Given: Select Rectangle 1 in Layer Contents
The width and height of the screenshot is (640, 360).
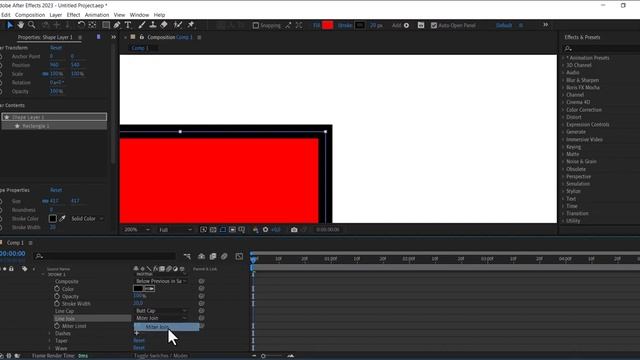Looking at the screenshot, I should coord(54,126).
